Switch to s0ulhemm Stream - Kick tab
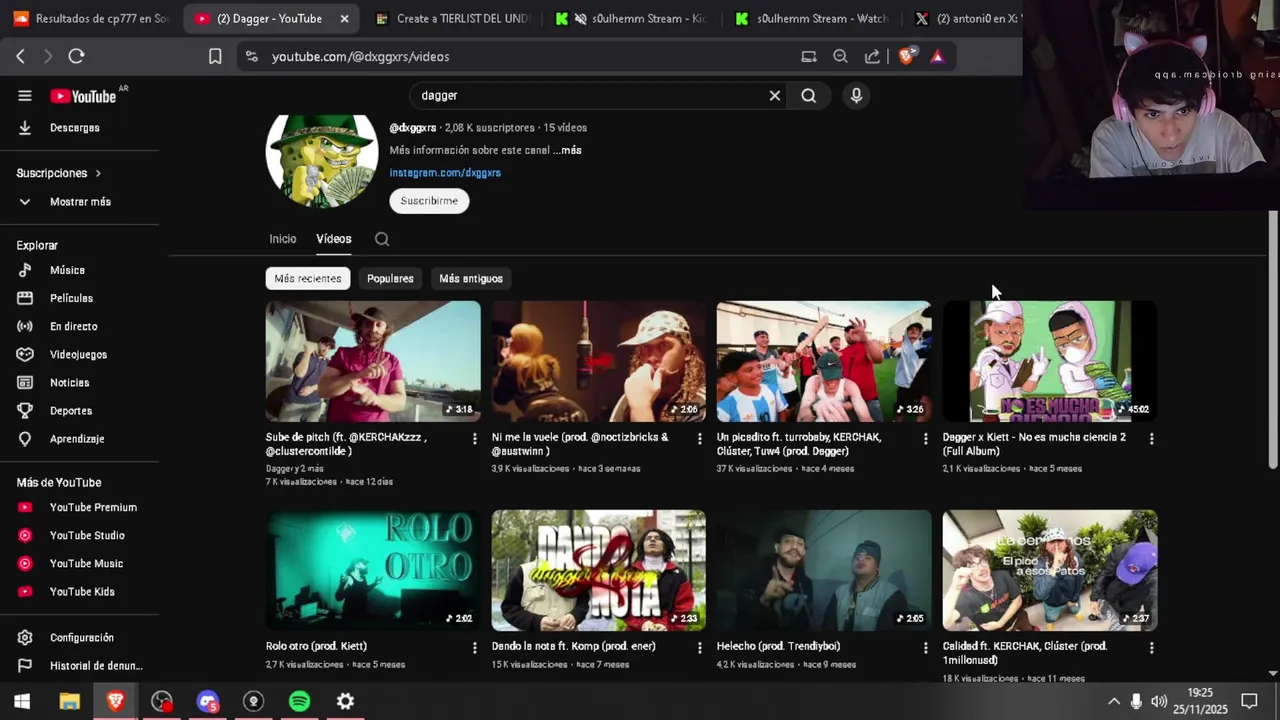 pyautogui.click(x=632, y=18)
